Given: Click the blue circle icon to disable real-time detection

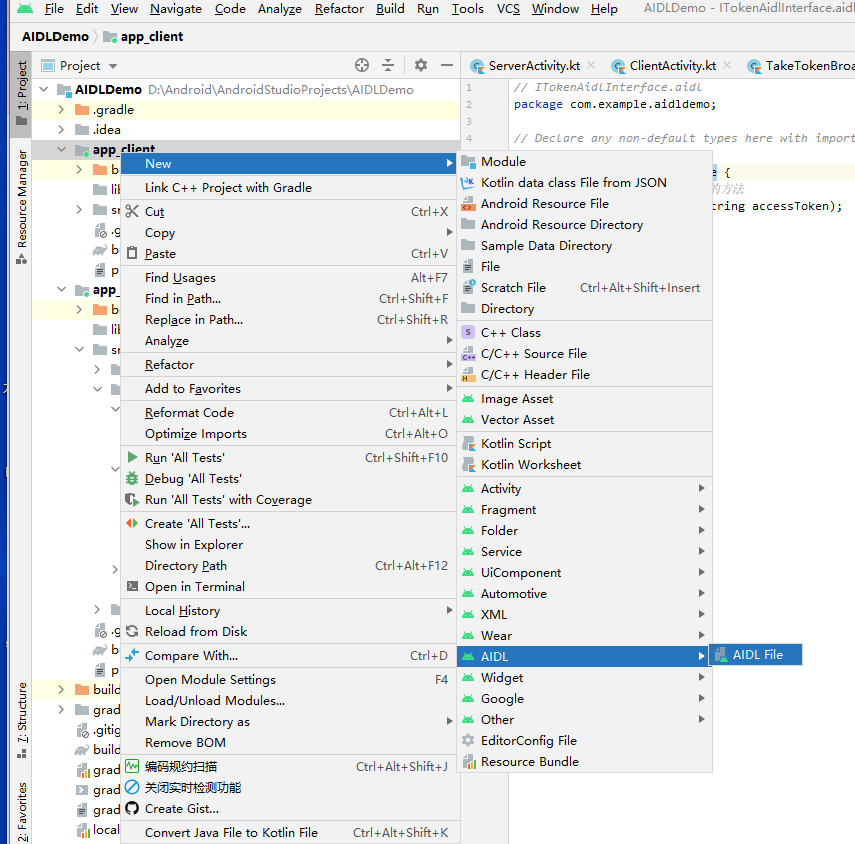Looking at the screenshot, I should tap(132, 787).
